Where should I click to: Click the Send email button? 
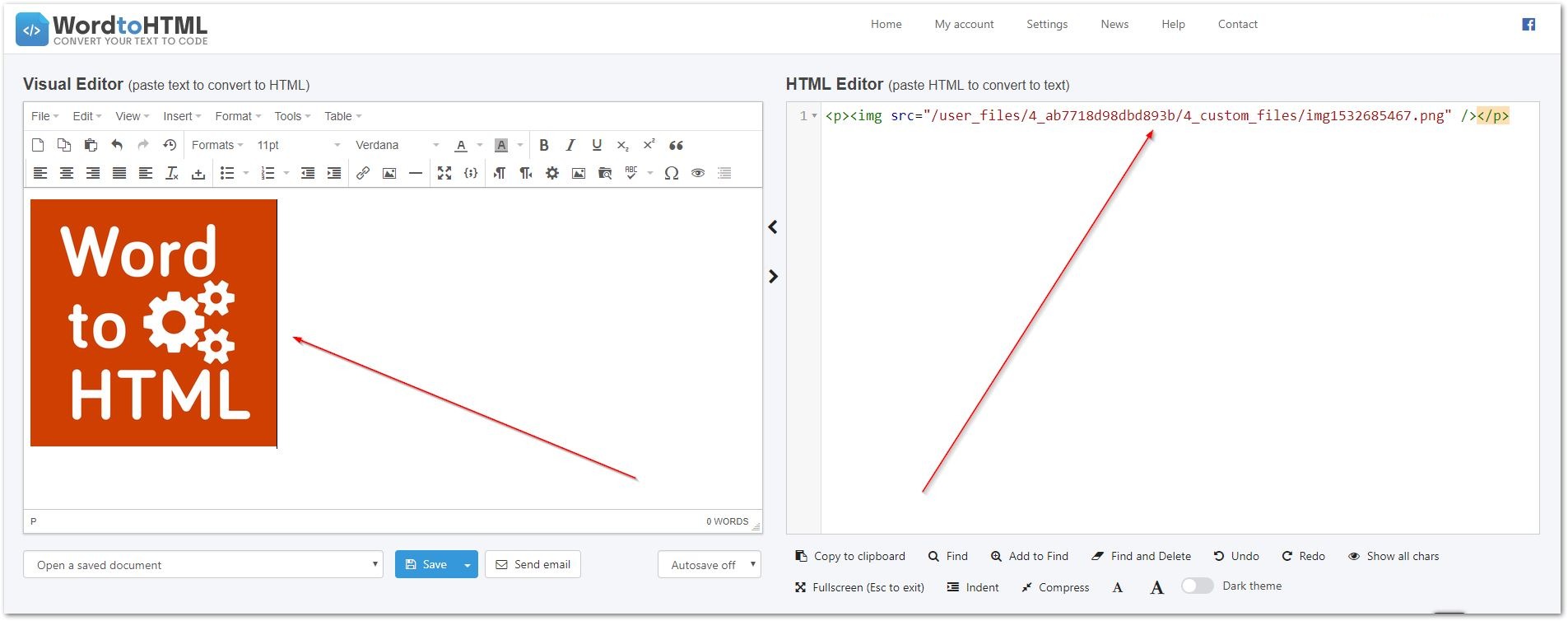(533, 564)
